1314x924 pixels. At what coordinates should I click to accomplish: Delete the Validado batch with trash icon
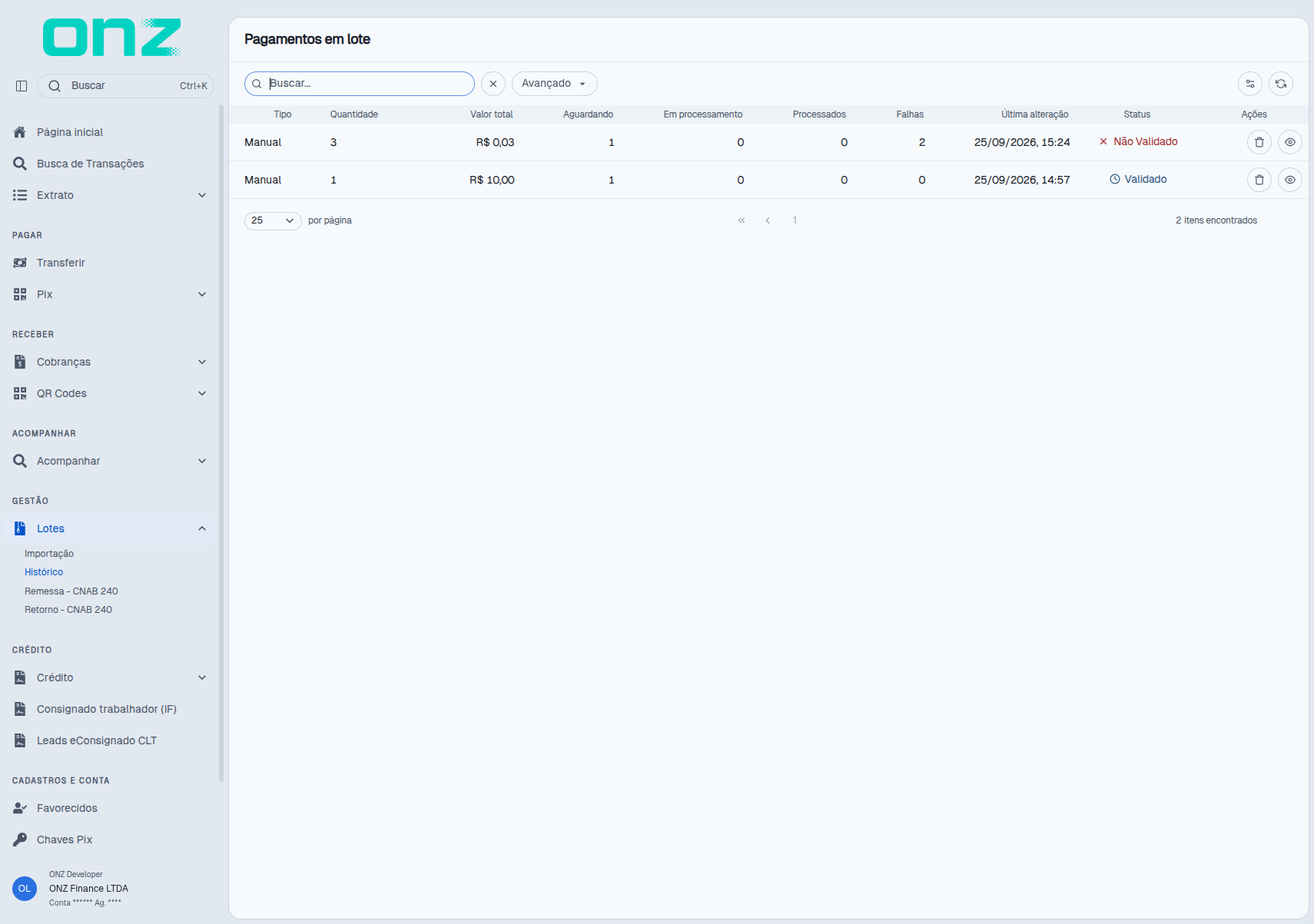click(x=1259, y=180)
